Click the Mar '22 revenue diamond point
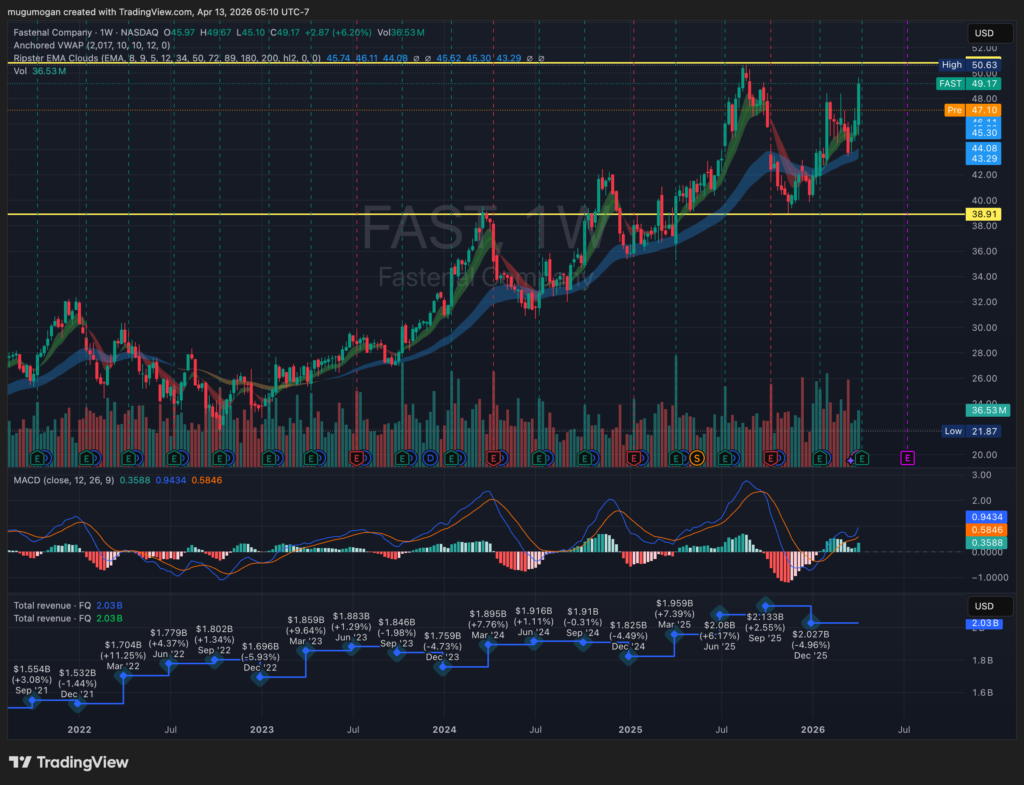Image resolution: width=1024 pixels, height=785 pixels. (124, 676)
